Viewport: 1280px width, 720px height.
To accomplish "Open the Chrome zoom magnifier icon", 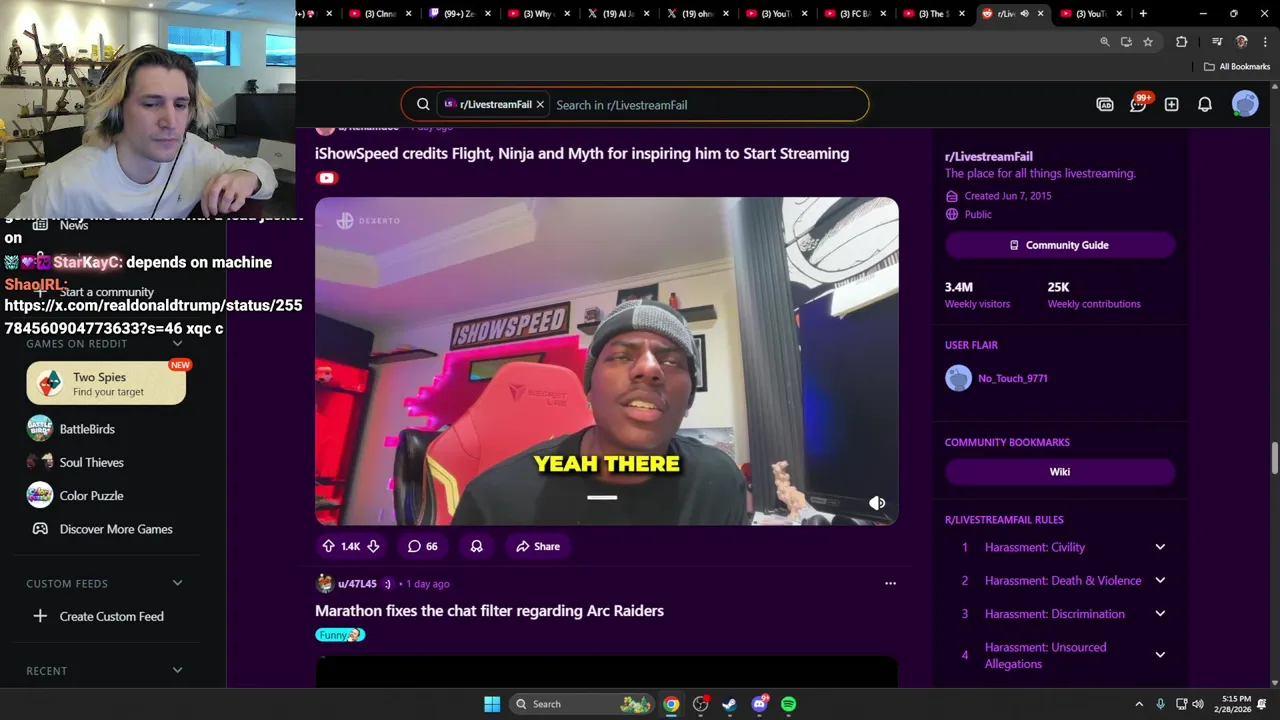I will click(1105, 42).
